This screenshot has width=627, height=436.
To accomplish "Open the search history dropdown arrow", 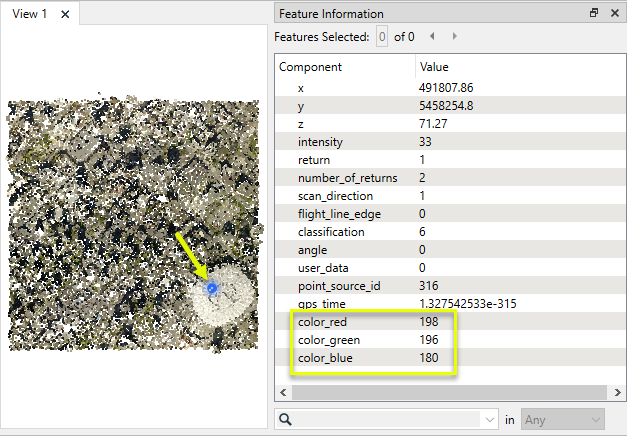I will coord(489,420).
